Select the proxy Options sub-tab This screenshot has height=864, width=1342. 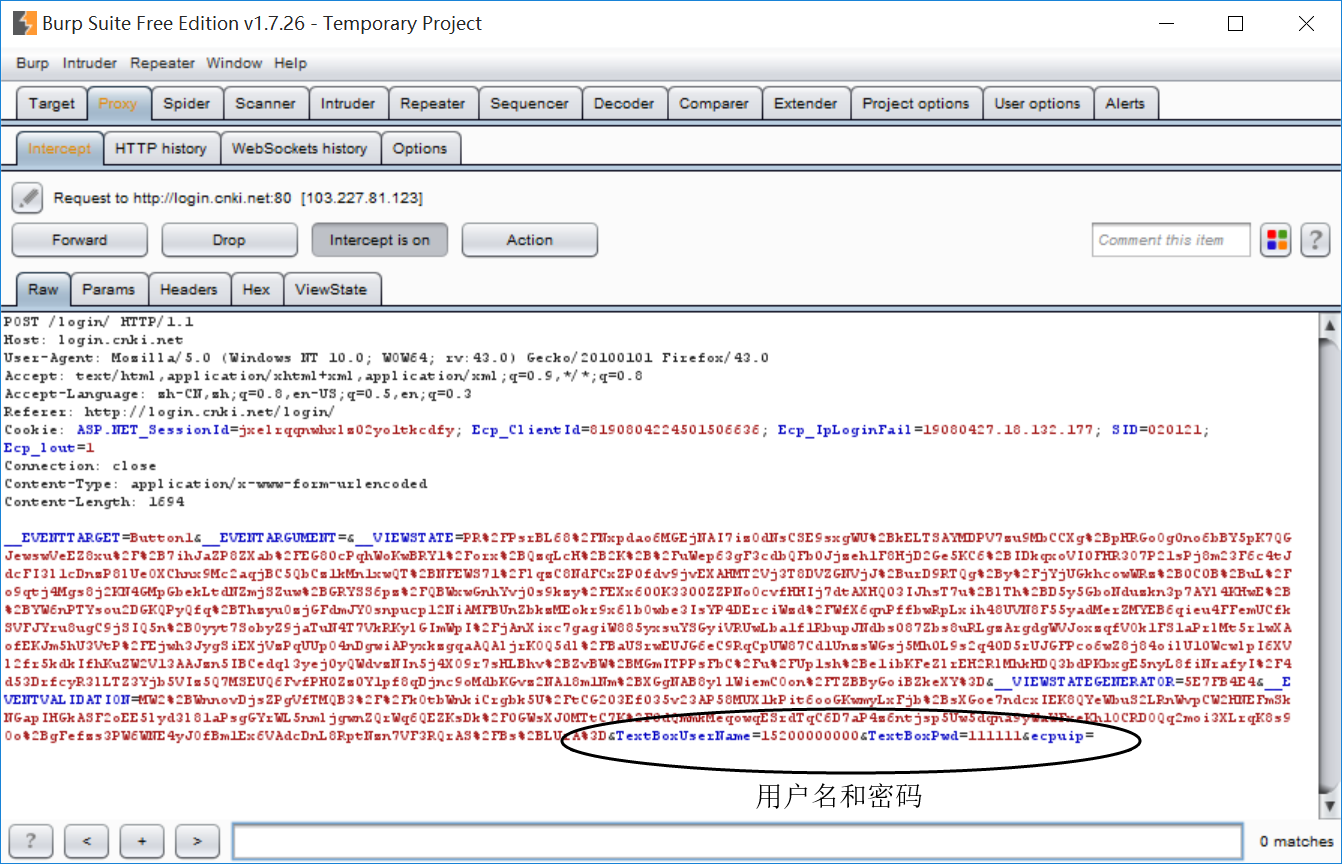tap(420, 148)
